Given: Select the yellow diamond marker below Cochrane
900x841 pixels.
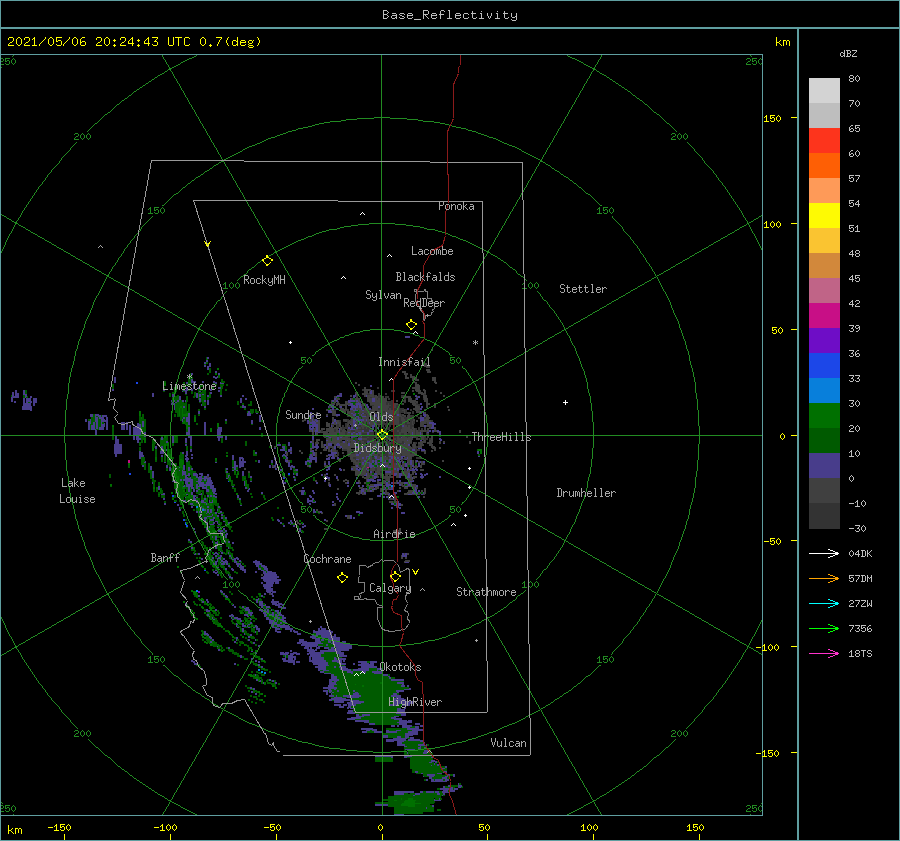Looking at the screenshot, I should 343,578.
